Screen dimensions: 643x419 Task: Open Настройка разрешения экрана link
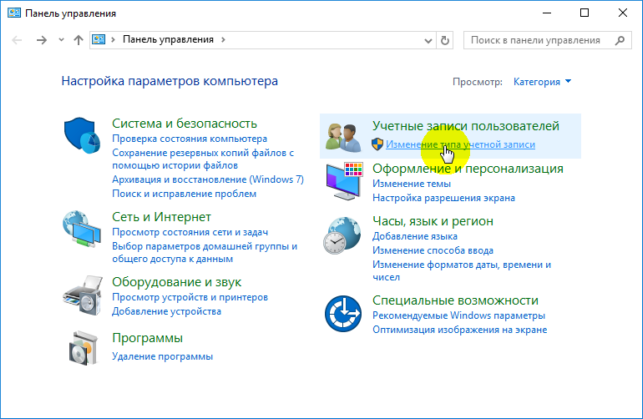click(443, 198)
